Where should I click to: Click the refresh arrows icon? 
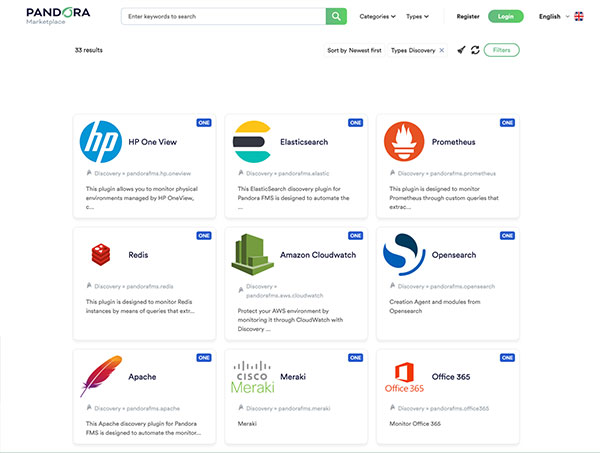click(x=475, y=50)
